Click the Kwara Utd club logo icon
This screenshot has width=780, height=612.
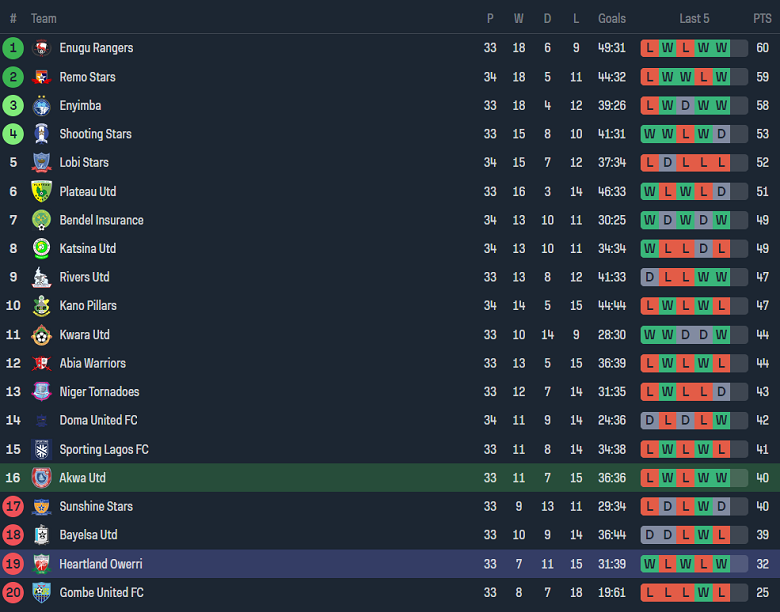point(41,335)
